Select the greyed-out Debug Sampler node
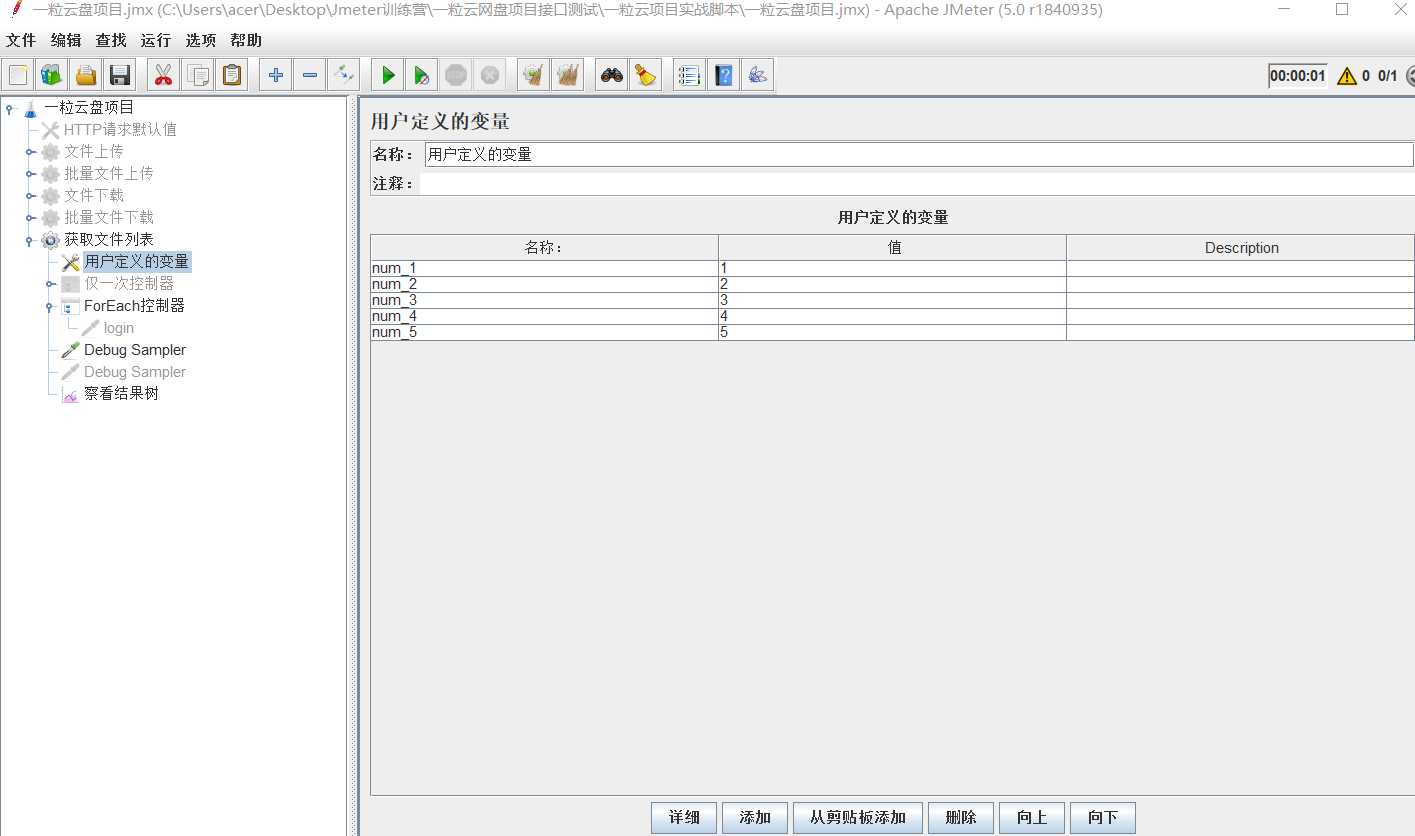 134,372
